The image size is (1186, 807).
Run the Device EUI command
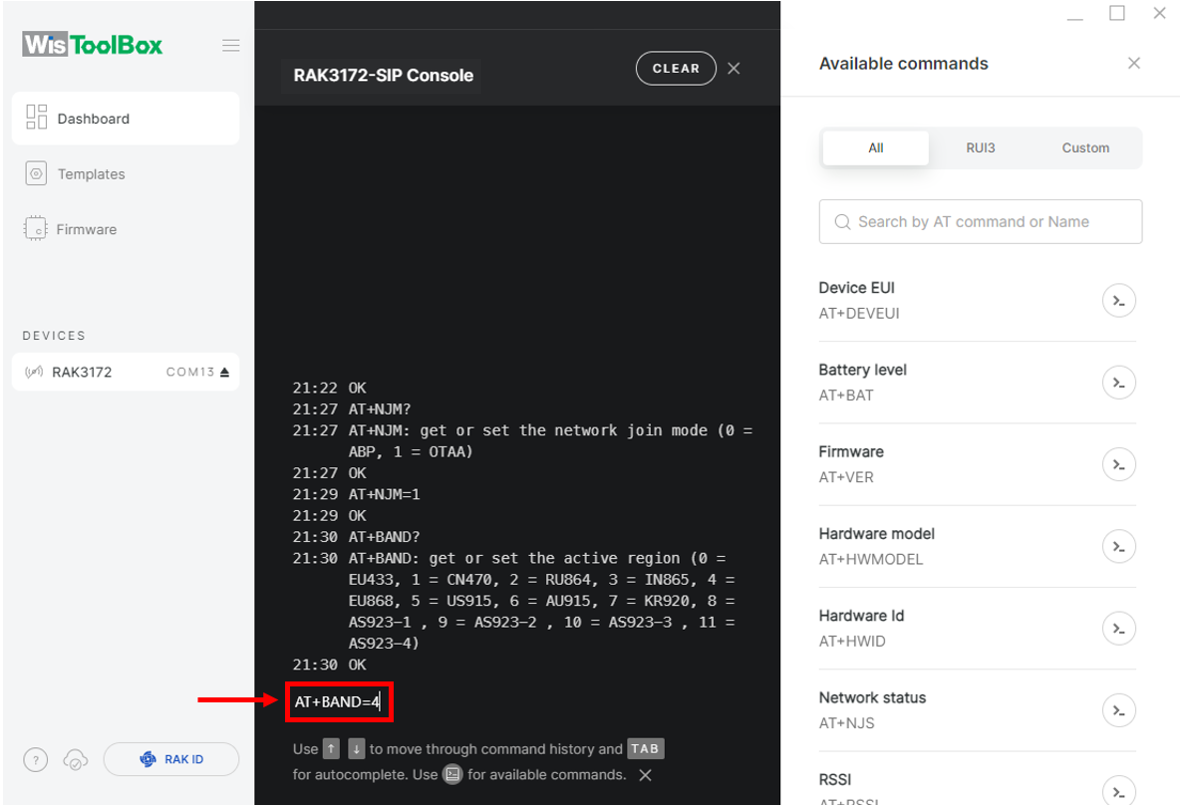tap(1119, 301)
